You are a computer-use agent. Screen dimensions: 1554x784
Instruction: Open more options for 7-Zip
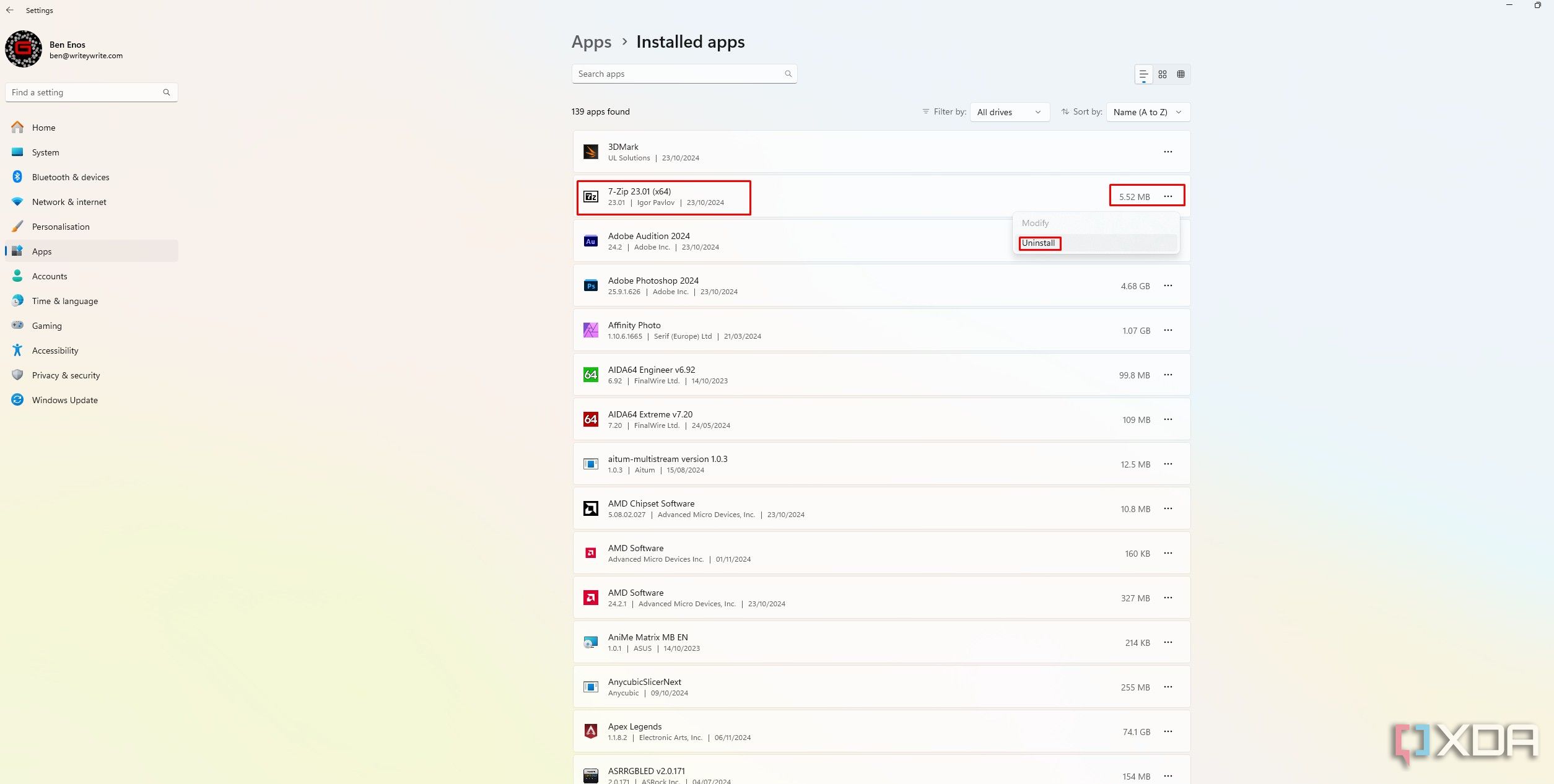click(1168, 196)
